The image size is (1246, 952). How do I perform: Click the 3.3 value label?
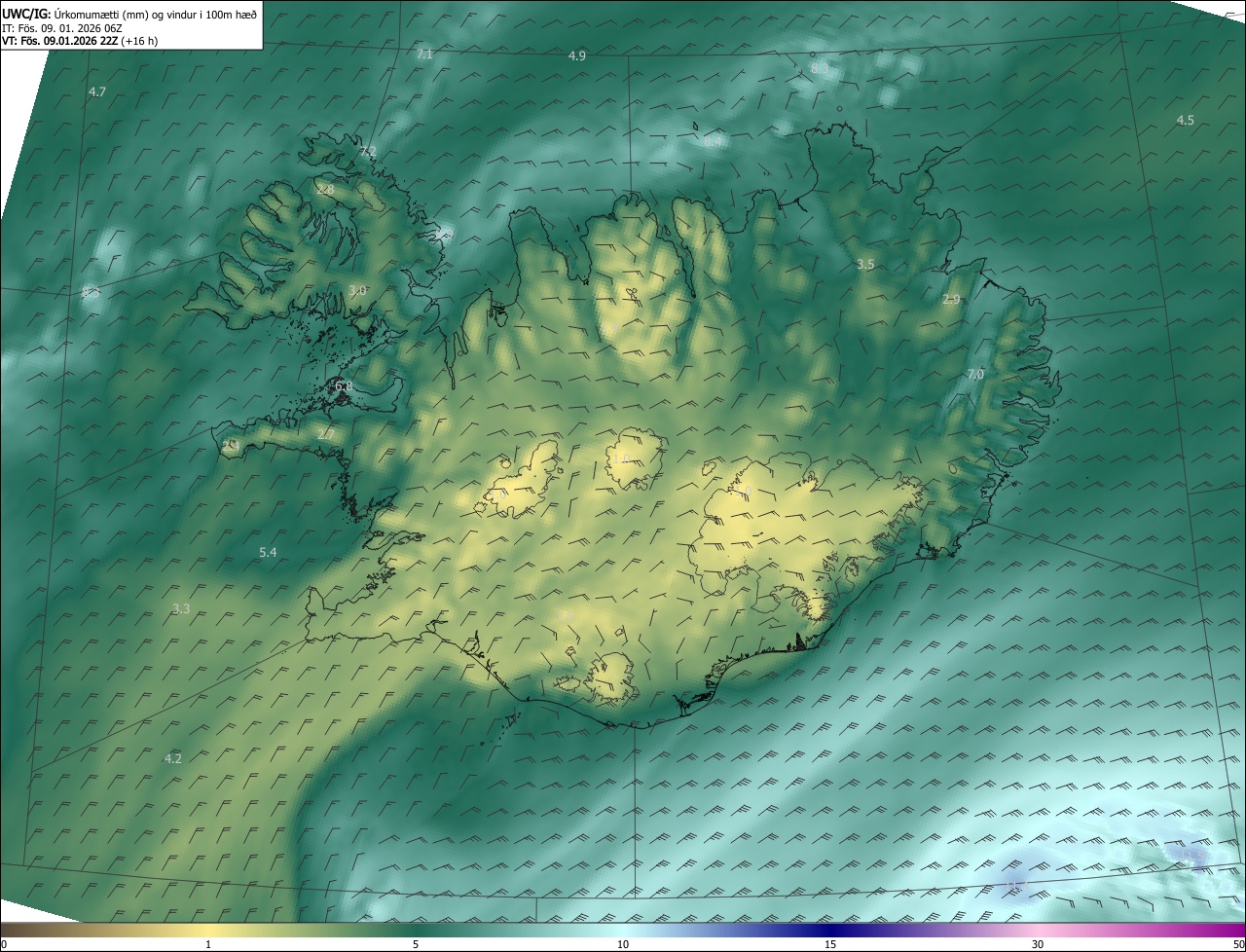[x=181, y=609]
